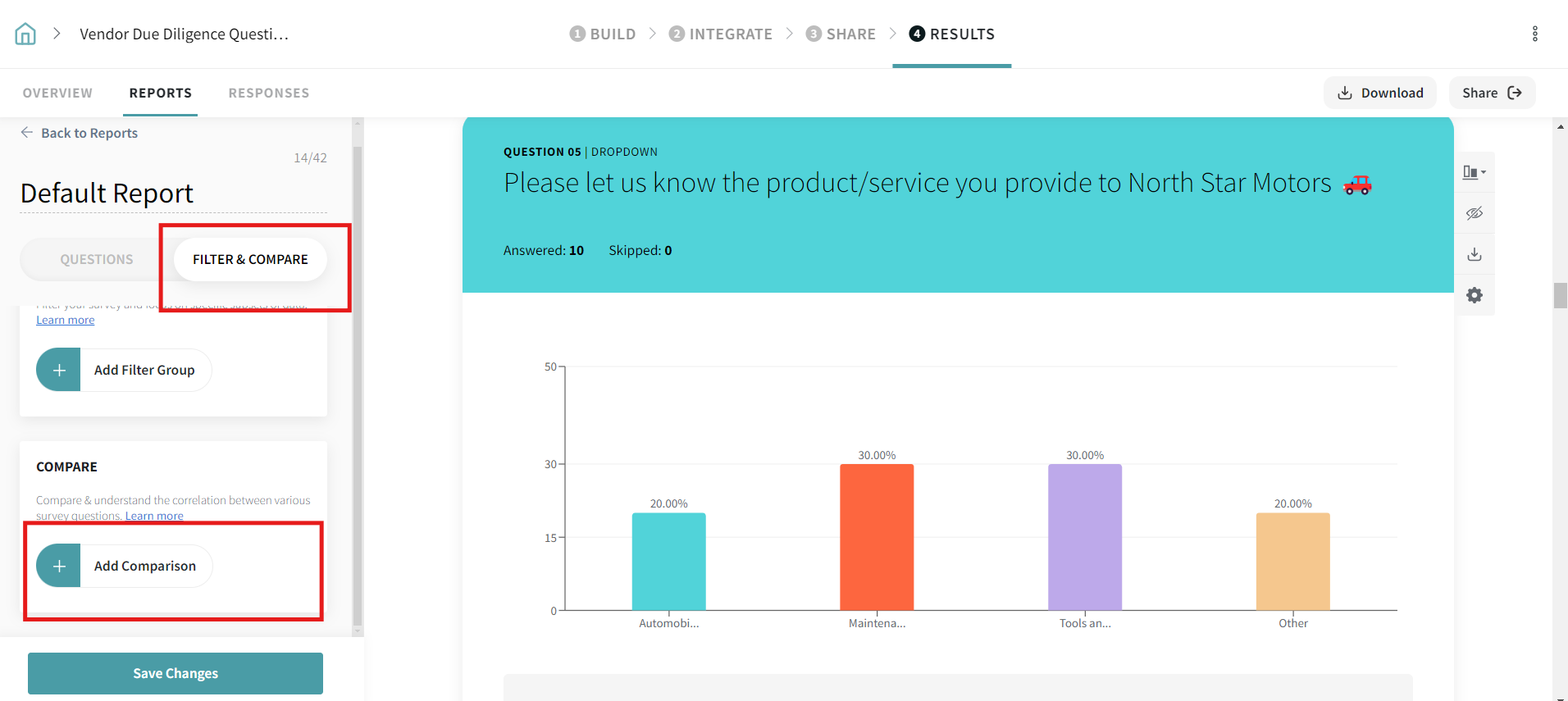Open the chart settings gear
1568x701 pixels.
click(x=1474, y=295)
